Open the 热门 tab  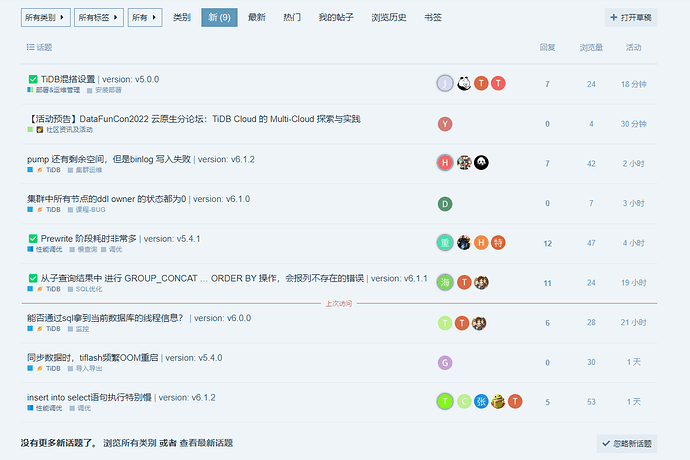click(x=292, y=18)
